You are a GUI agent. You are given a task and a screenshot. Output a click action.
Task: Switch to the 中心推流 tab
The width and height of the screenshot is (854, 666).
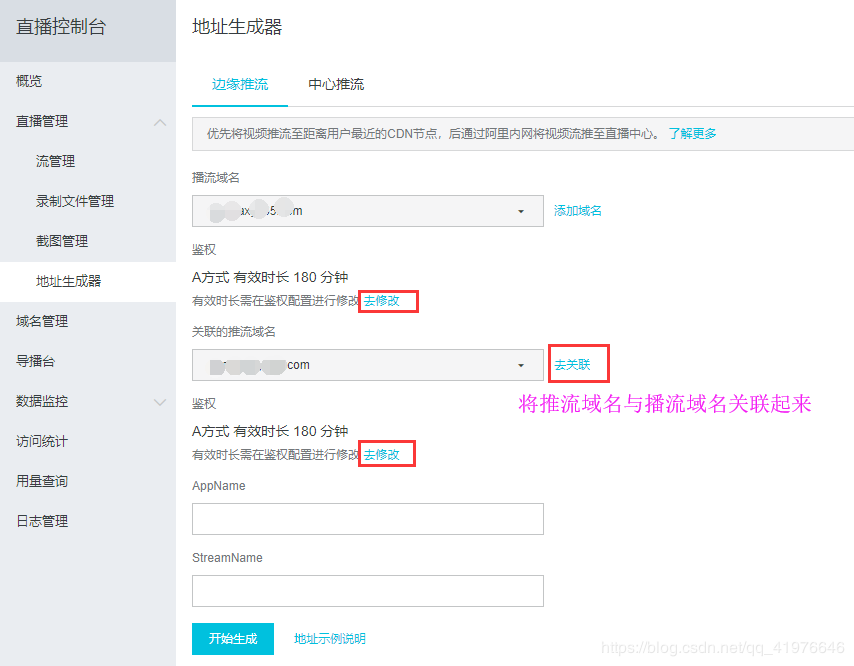point(336,84)
